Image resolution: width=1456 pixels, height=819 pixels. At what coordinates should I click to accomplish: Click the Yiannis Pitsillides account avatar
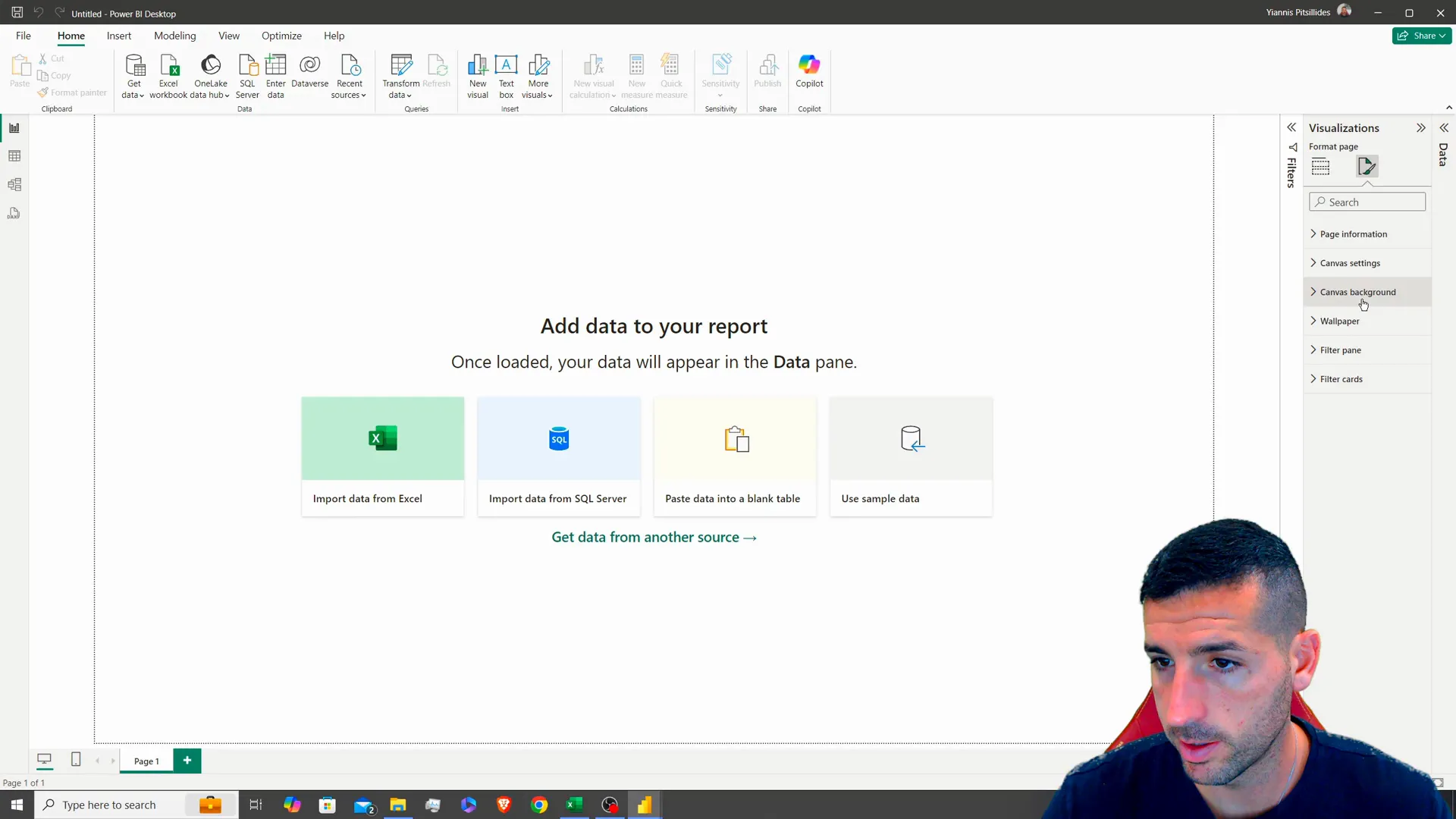(x=1344, y=11)
